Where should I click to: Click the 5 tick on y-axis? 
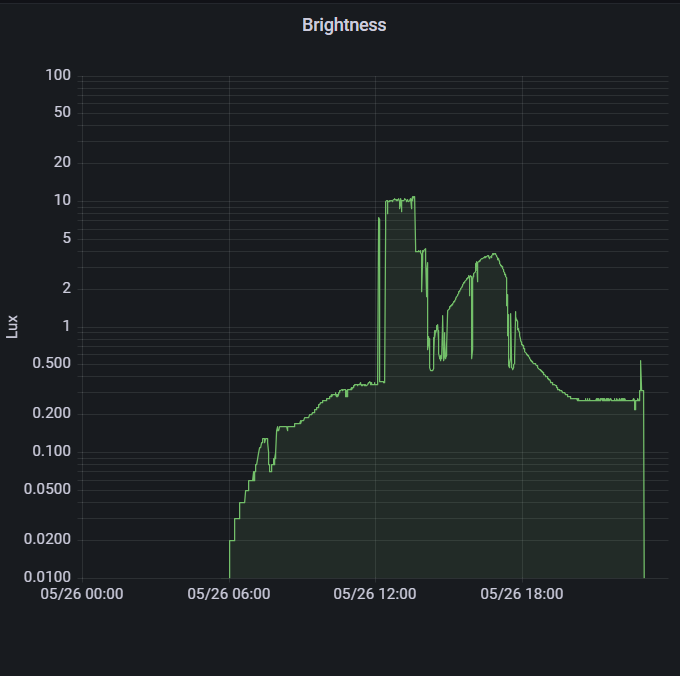click(x=66, y=238)
